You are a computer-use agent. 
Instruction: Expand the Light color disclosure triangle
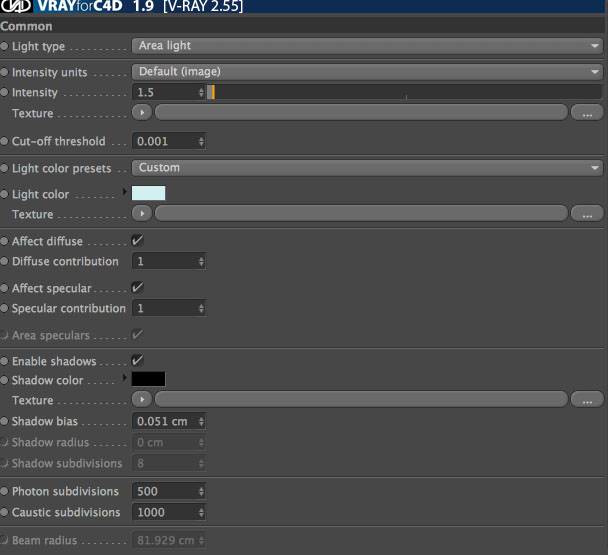pos(124,192)
